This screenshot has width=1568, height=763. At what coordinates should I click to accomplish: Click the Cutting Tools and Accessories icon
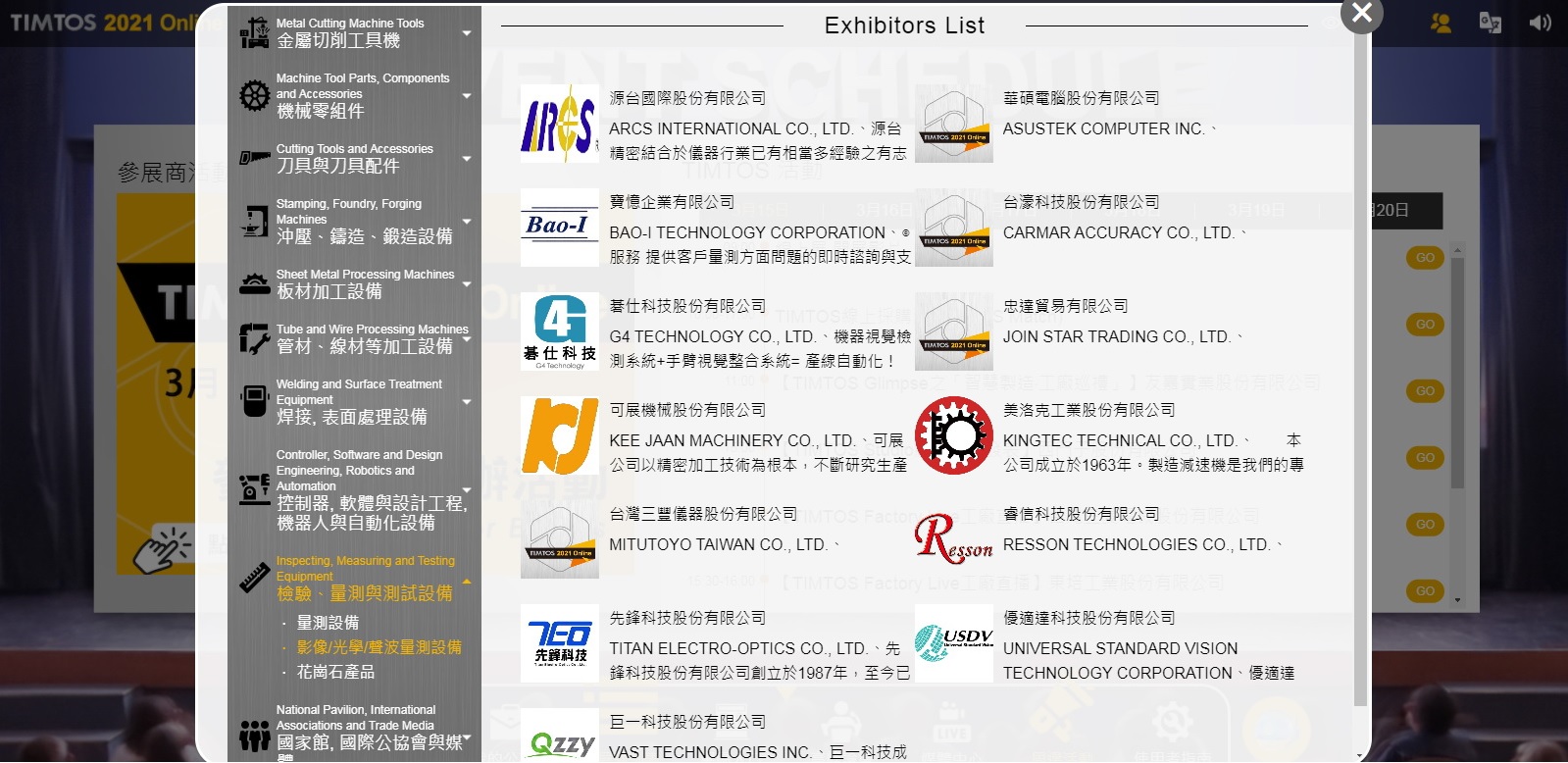tap(254, 157)
